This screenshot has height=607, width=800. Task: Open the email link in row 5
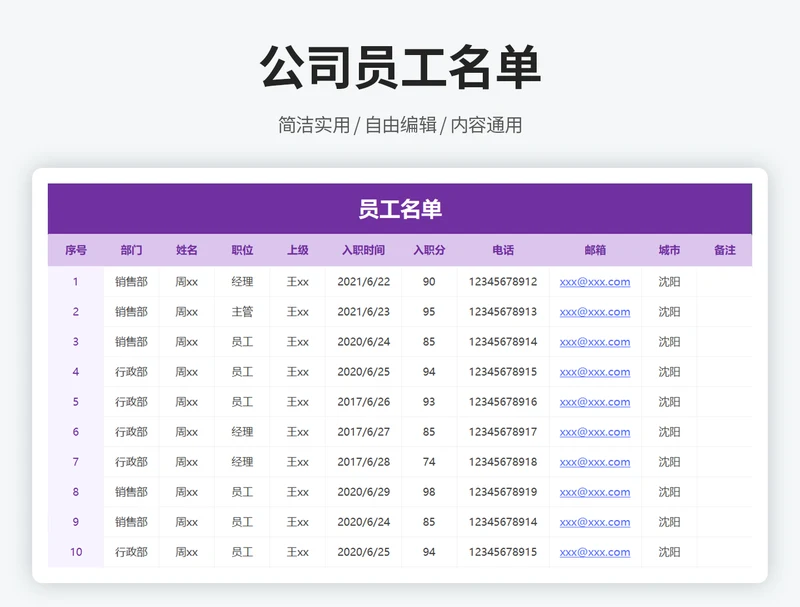[x=595, y=402]
